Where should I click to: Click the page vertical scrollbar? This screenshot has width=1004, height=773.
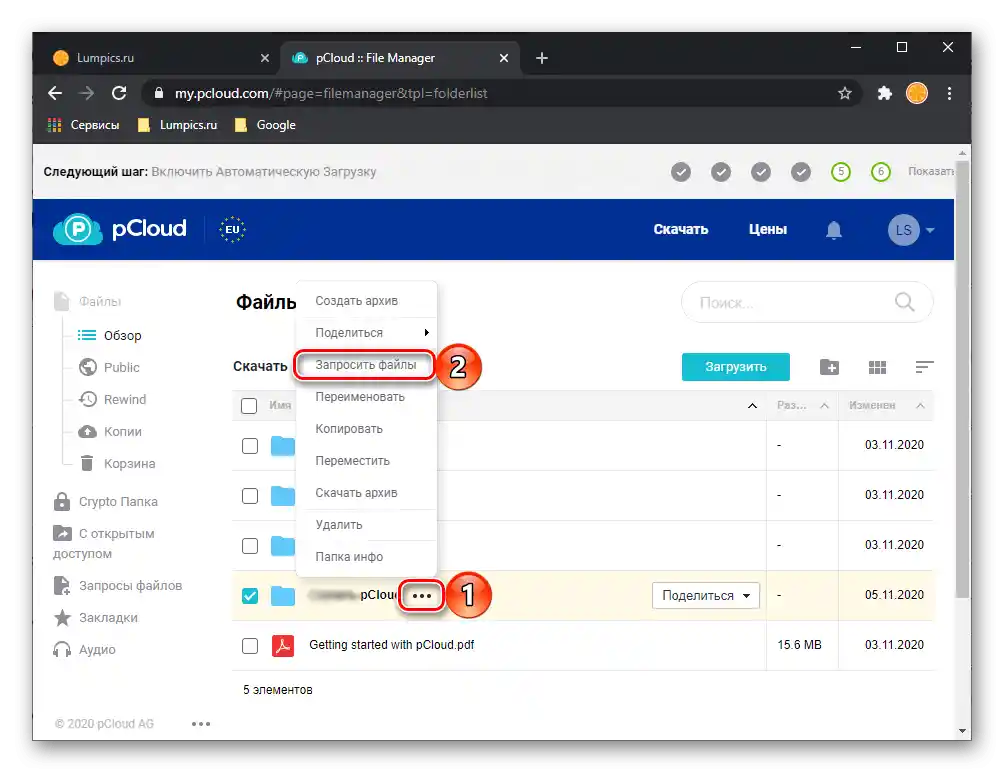tap(962, 378)
